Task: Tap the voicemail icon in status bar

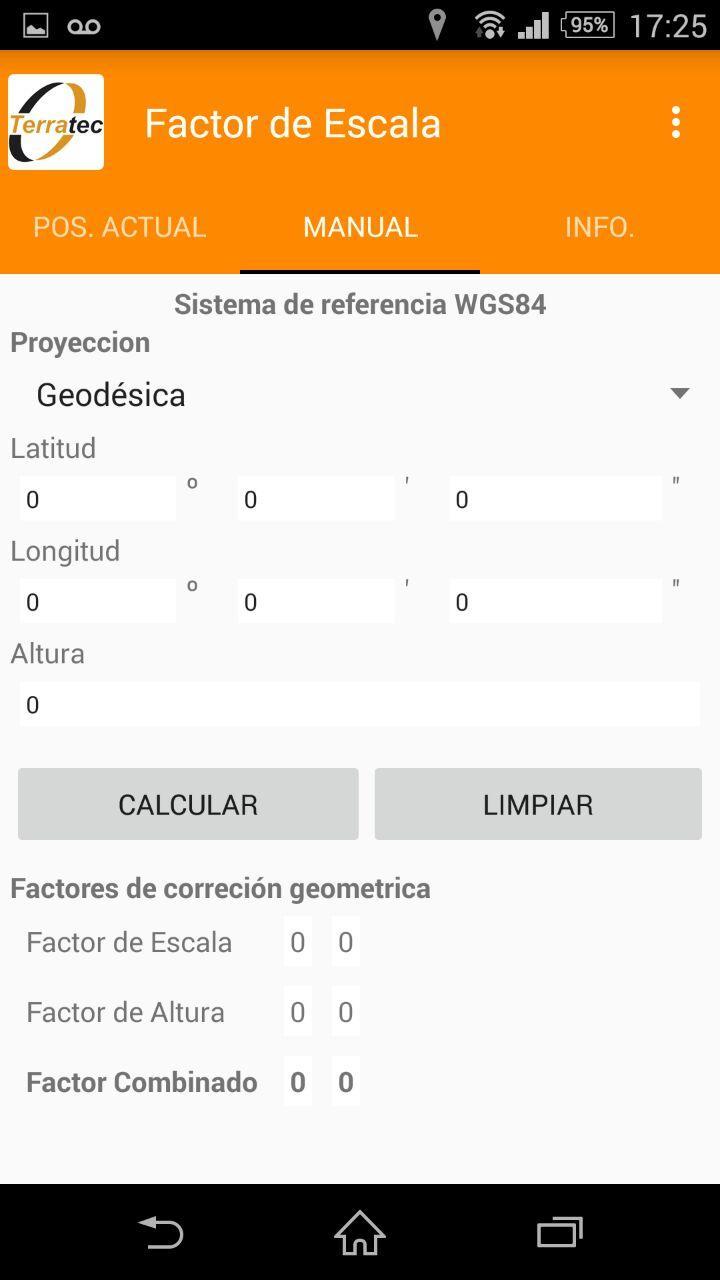Action: (x=84, y=26)
